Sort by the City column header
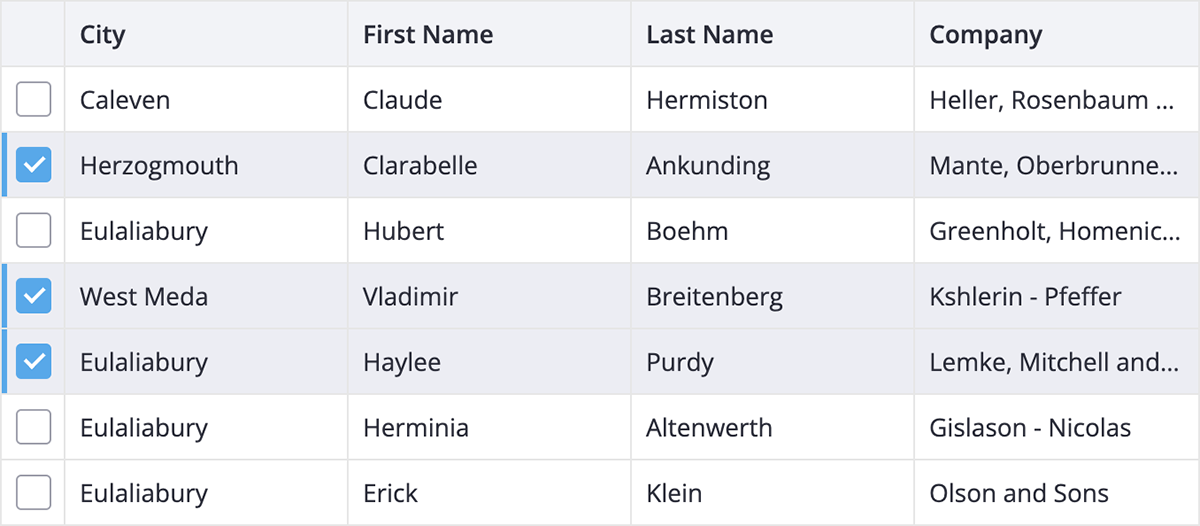This screenshot has width=1200, height=526. 206,34
